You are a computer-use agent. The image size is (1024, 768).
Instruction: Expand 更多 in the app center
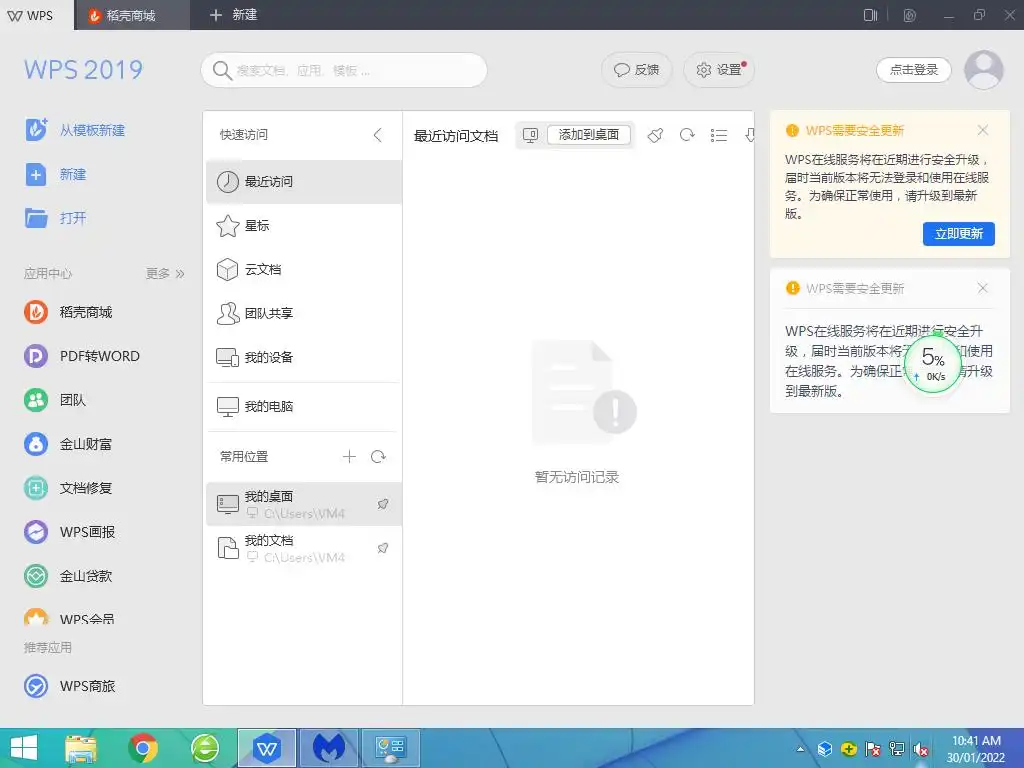pyautogui.click(x=165, y=274)
